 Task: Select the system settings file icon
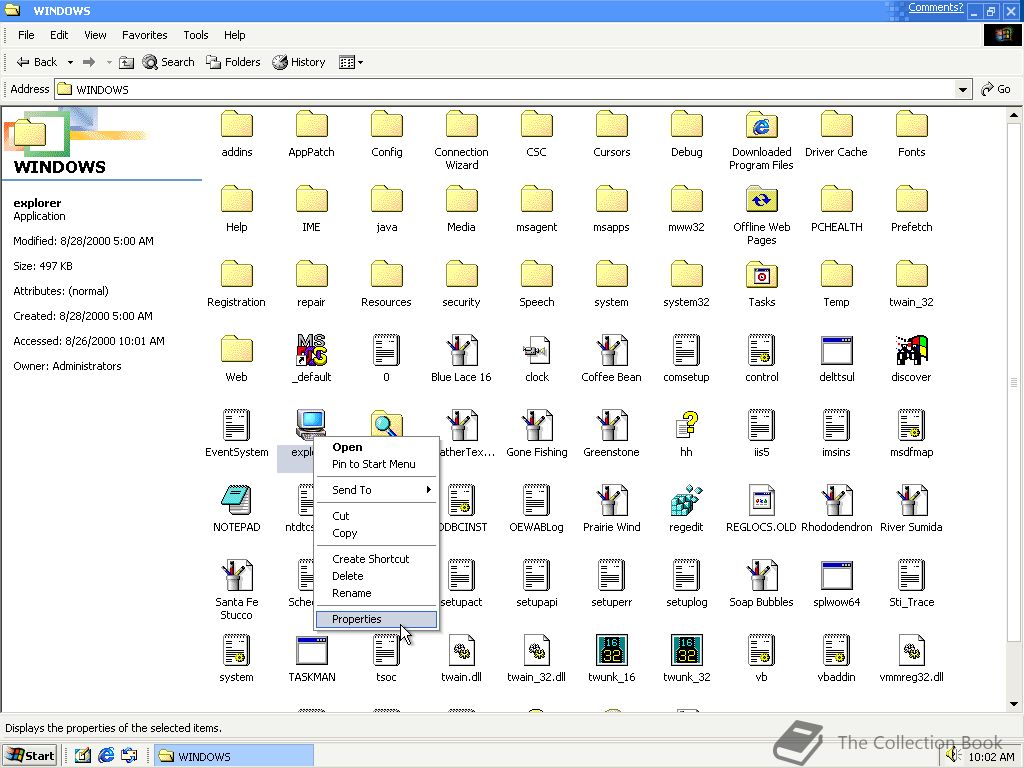(x=236, y=651)
